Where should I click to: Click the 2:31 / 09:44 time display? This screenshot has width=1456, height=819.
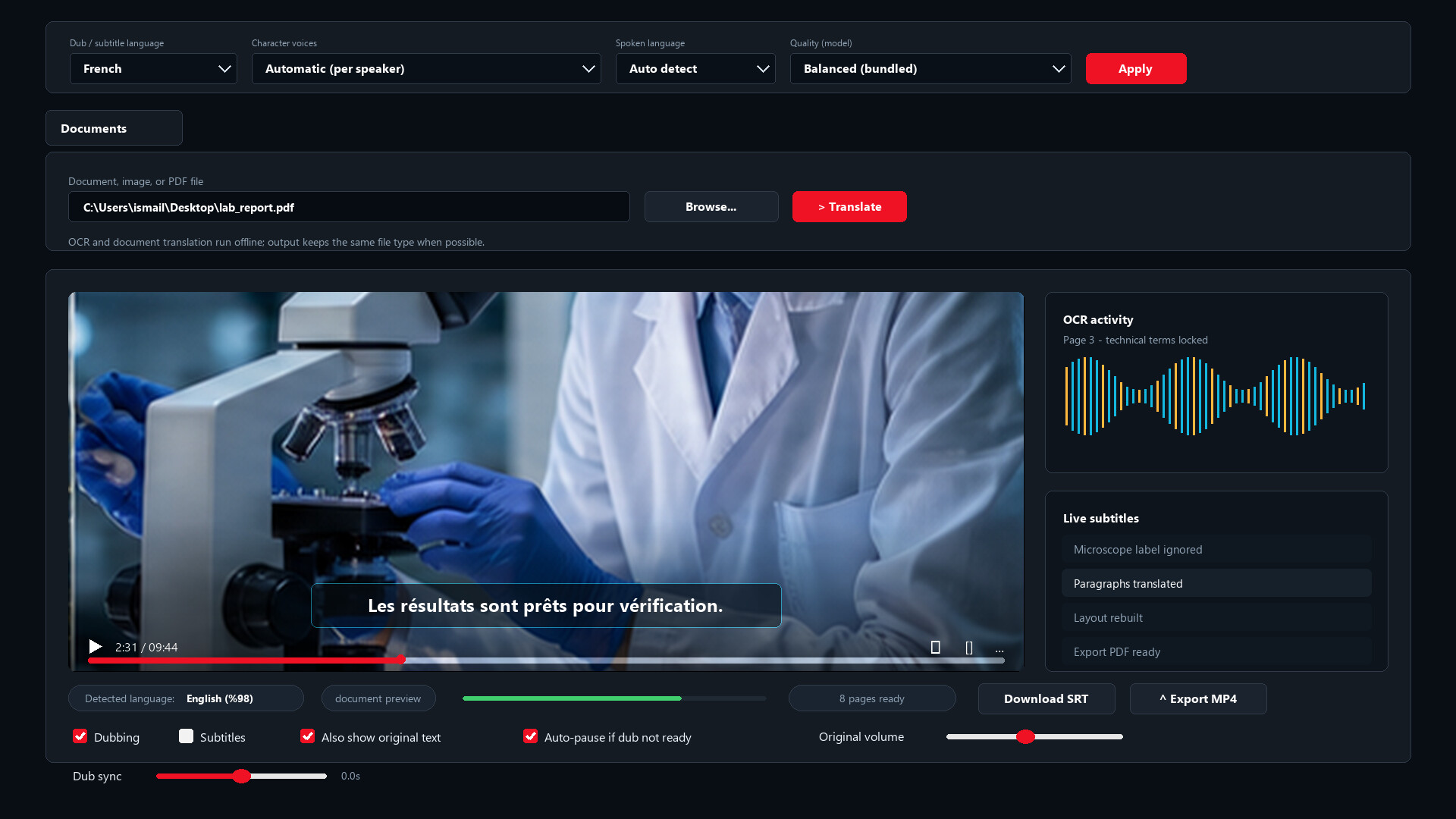point(146,648)
